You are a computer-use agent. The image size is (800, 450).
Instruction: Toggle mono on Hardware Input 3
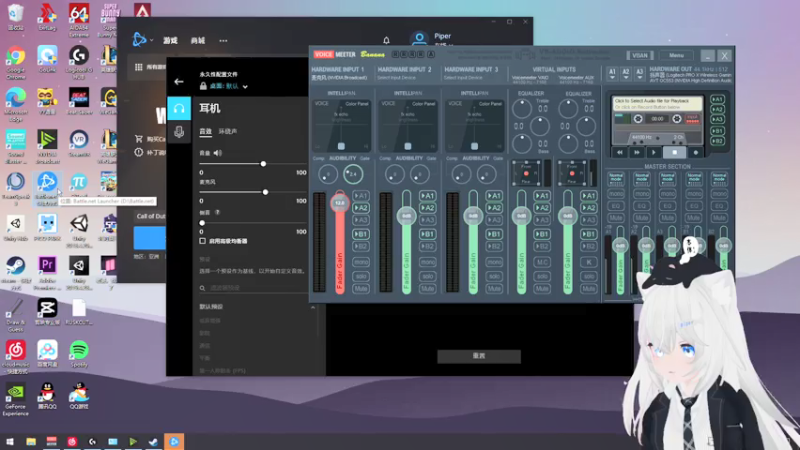494,262
